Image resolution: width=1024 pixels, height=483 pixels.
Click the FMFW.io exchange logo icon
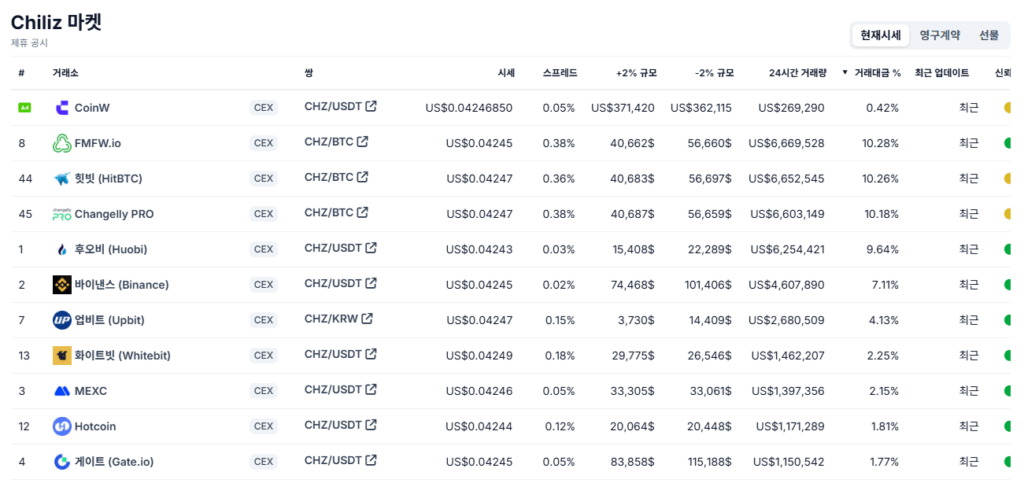coord(62,143)
